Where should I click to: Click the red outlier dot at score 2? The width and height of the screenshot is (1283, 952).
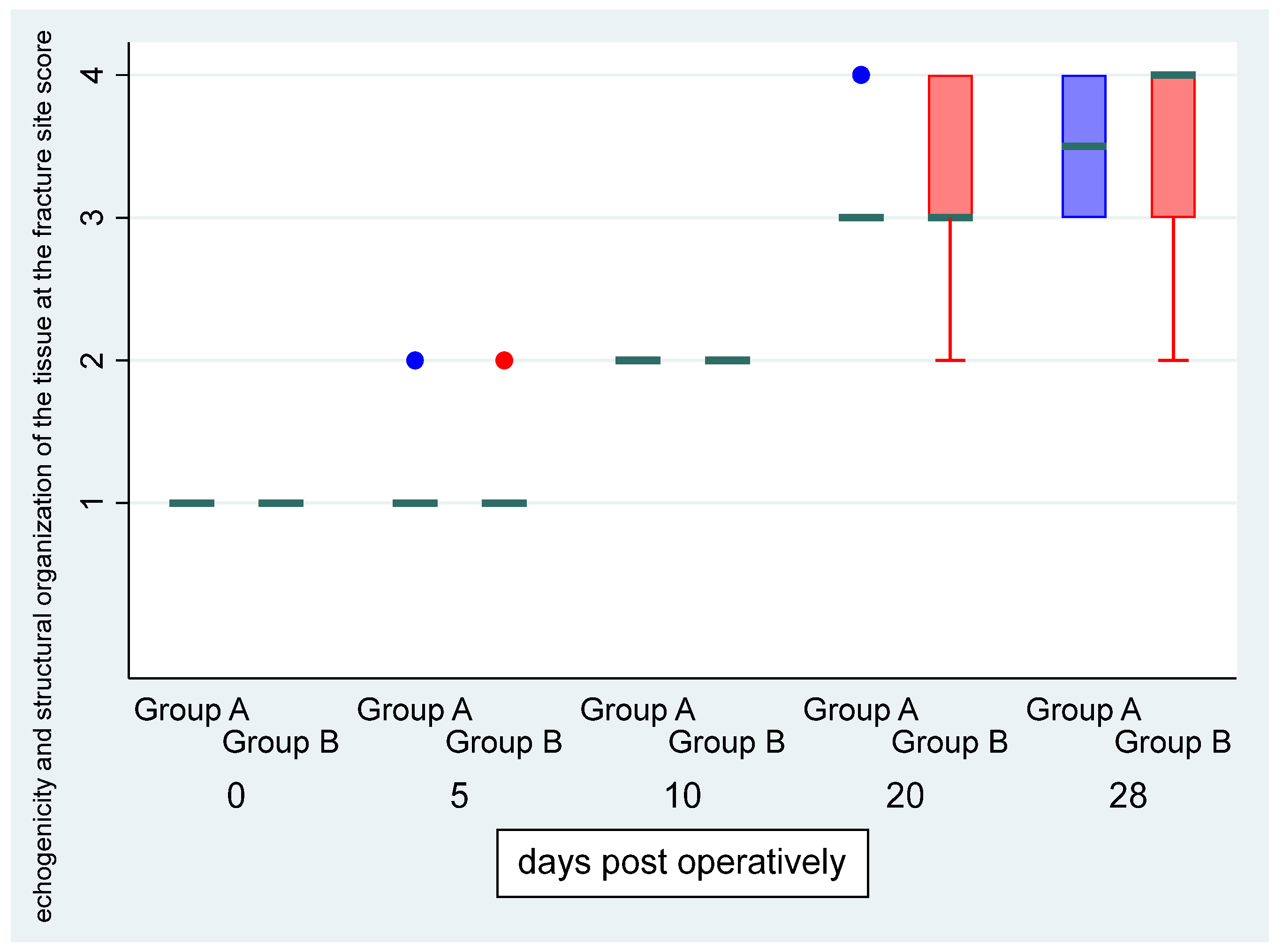click(x=504, y=360)
